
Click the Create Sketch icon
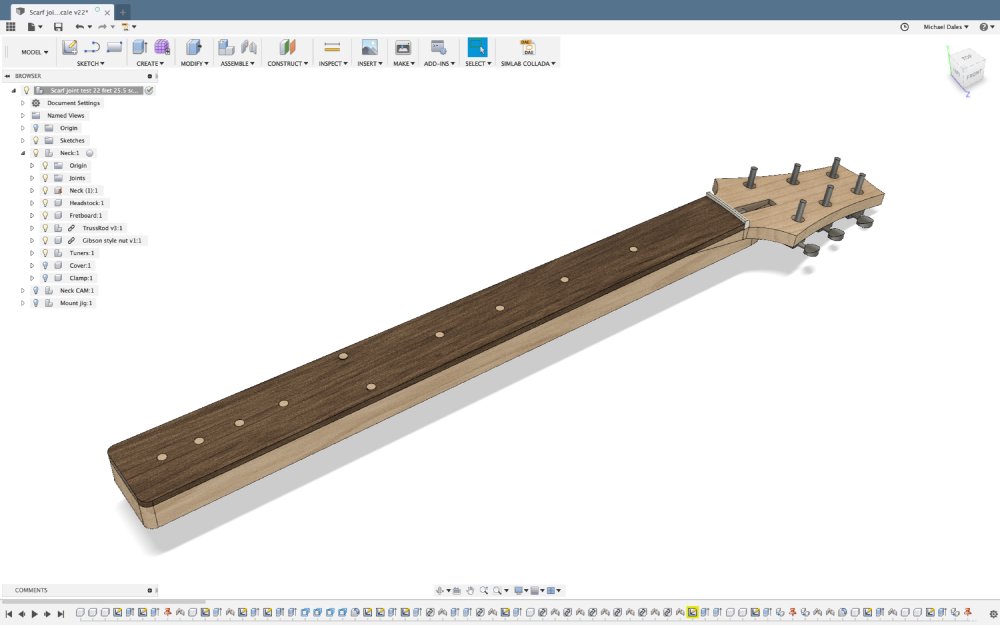tap(70, 47)
